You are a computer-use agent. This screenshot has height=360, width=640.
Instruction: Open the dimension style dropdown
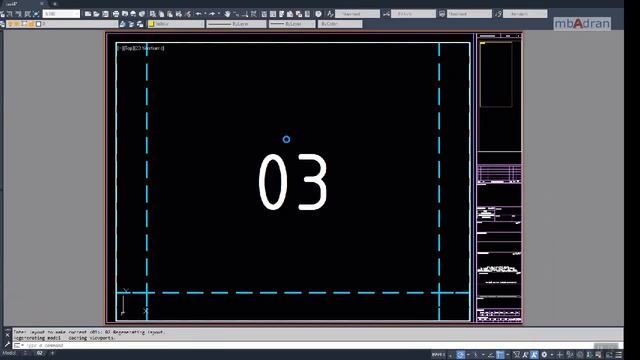click(x=413, y=14)
